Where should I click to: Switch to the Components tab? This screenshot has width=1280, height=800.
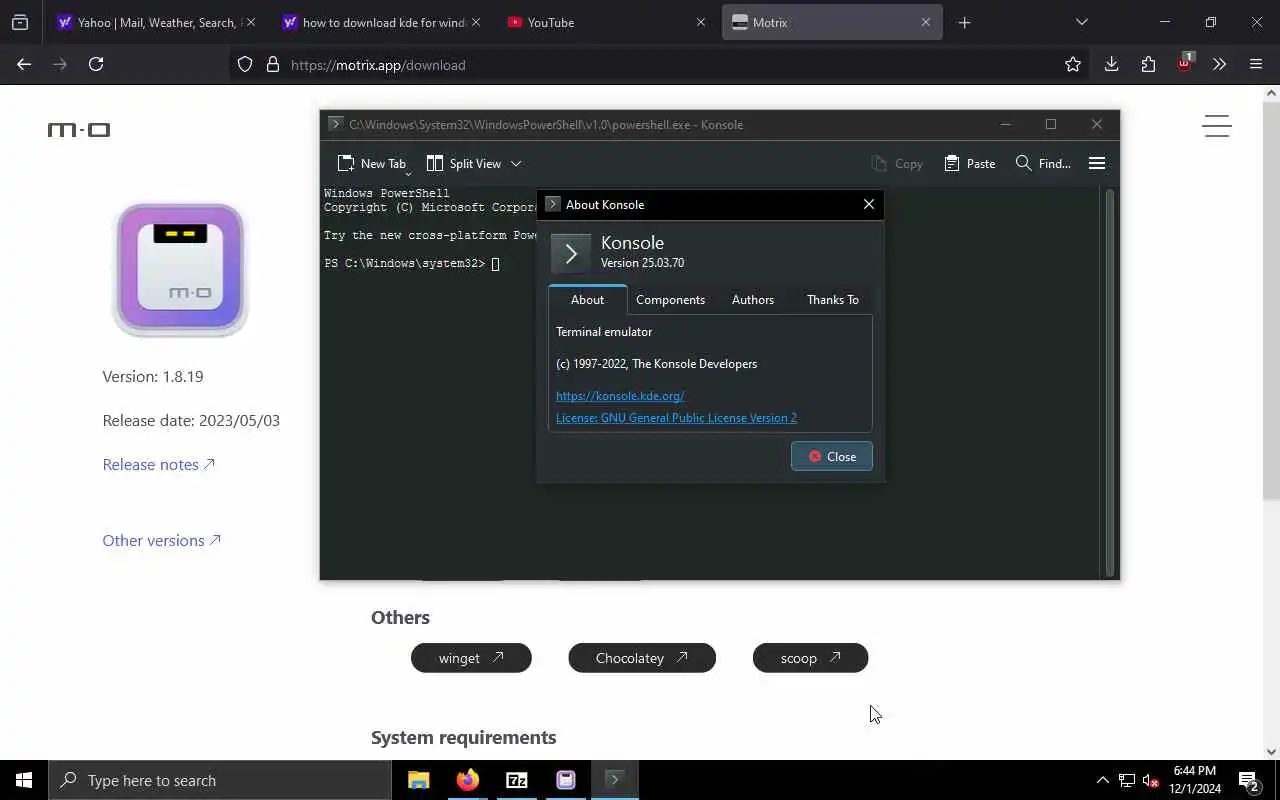coord(670,300)
